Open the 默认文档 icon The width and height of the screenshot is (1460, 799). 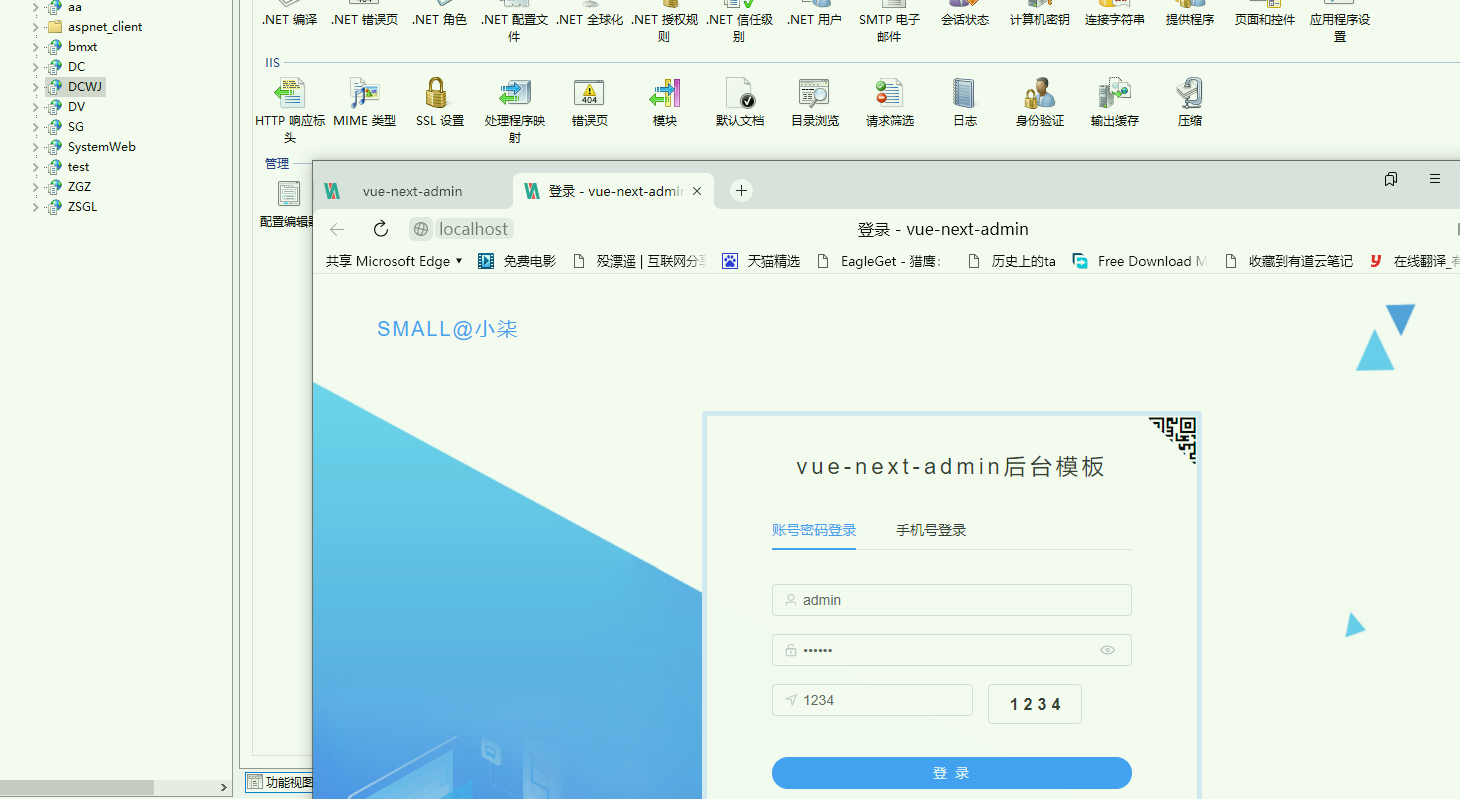pos(740,94)
